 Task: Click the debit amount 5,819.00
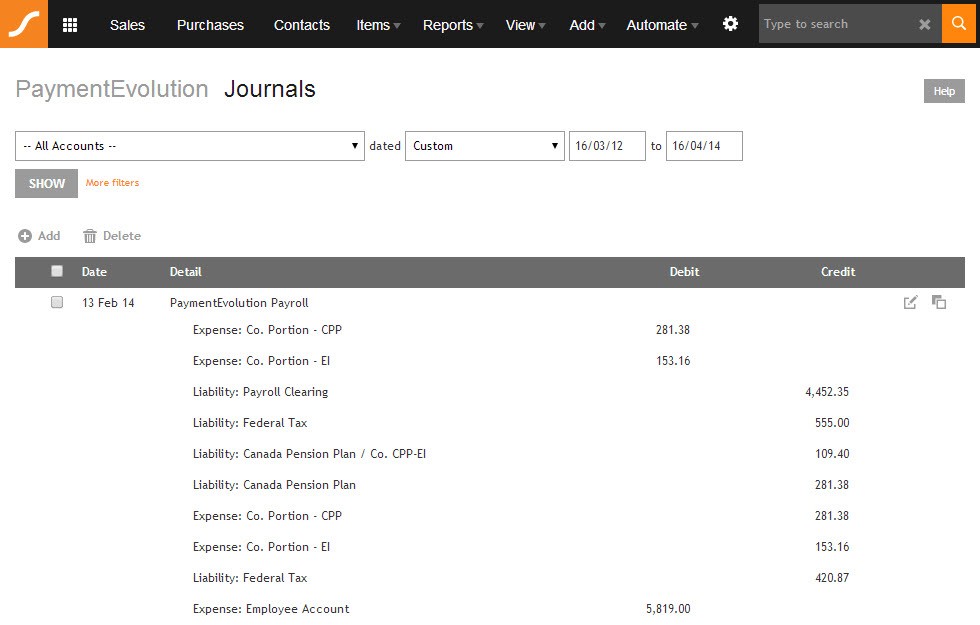coord(668,609)
